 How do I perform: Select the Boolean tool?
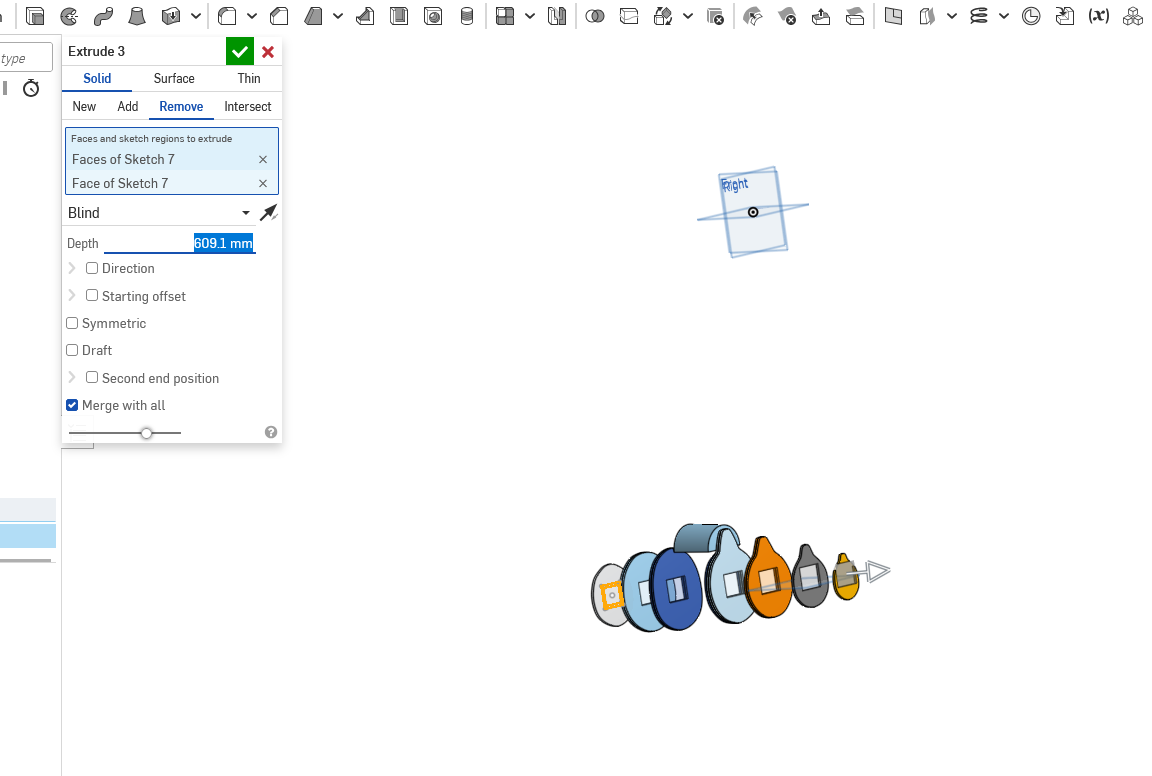point(595,16)
